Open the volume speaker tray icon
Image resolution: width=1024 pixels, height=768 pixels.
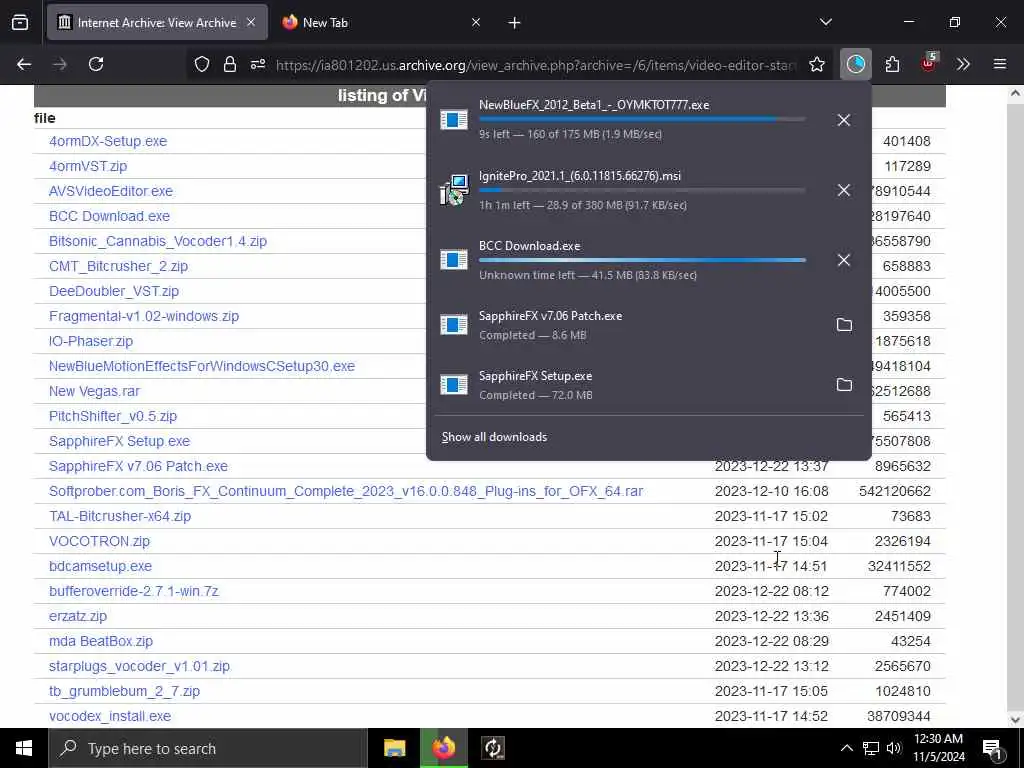click(x=894, y=748)
